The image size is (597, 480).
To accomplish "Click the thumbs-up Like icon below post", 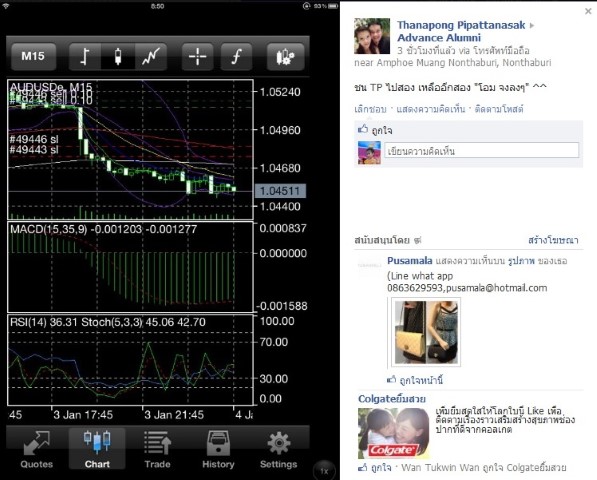I will (x=363, y=129).
